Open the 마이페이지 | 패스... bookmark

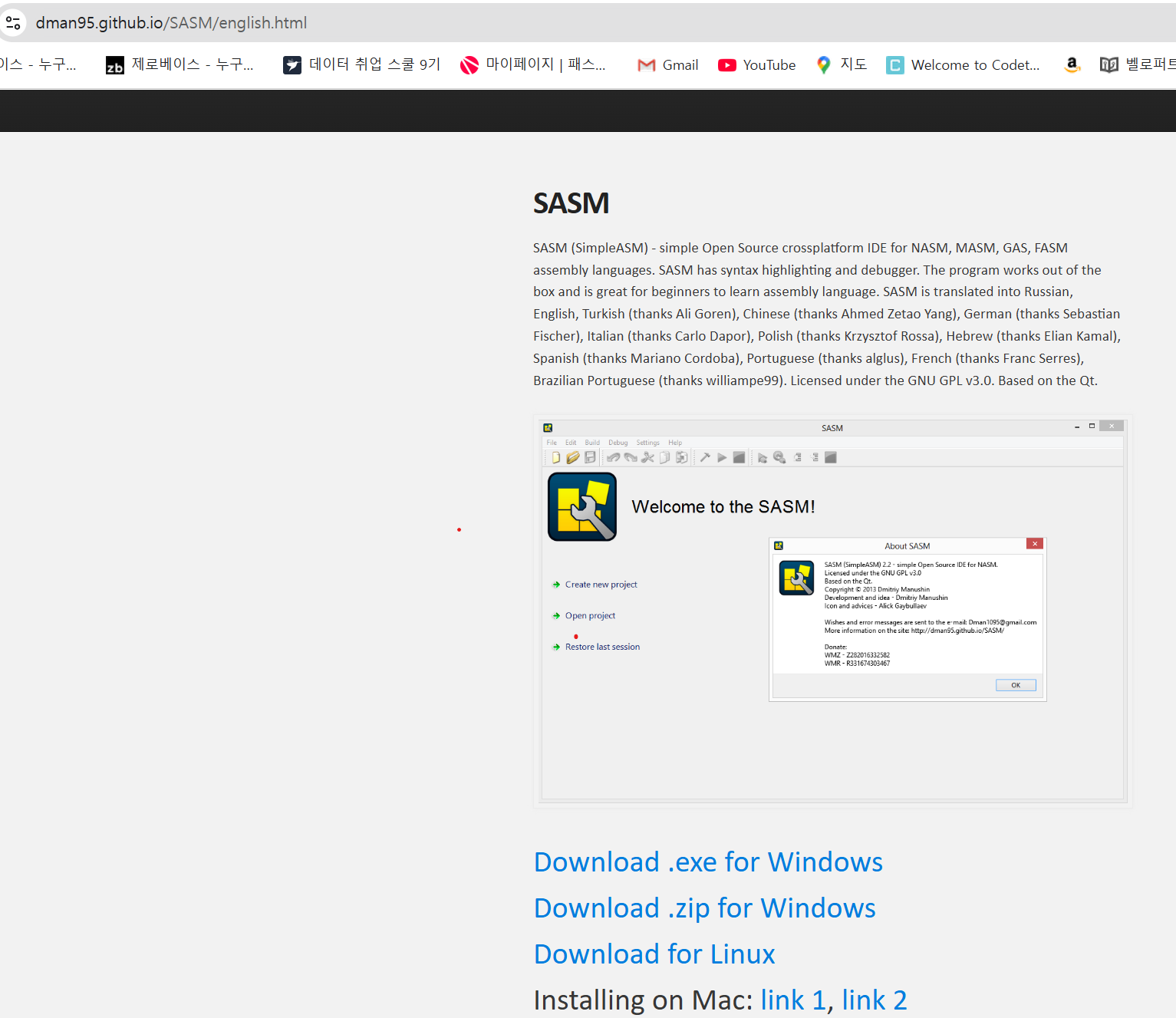click(533, 65)
